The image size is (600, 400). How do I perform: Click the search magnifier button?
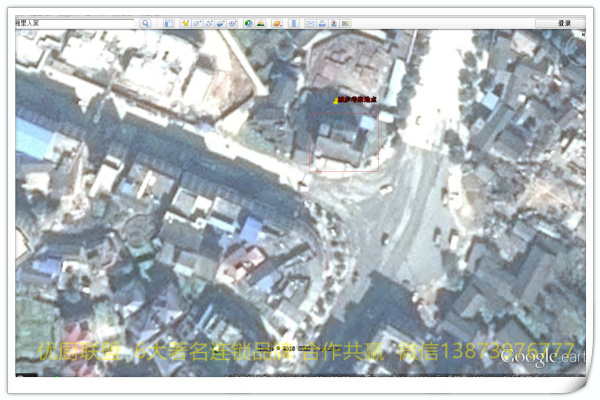[145, 23]
